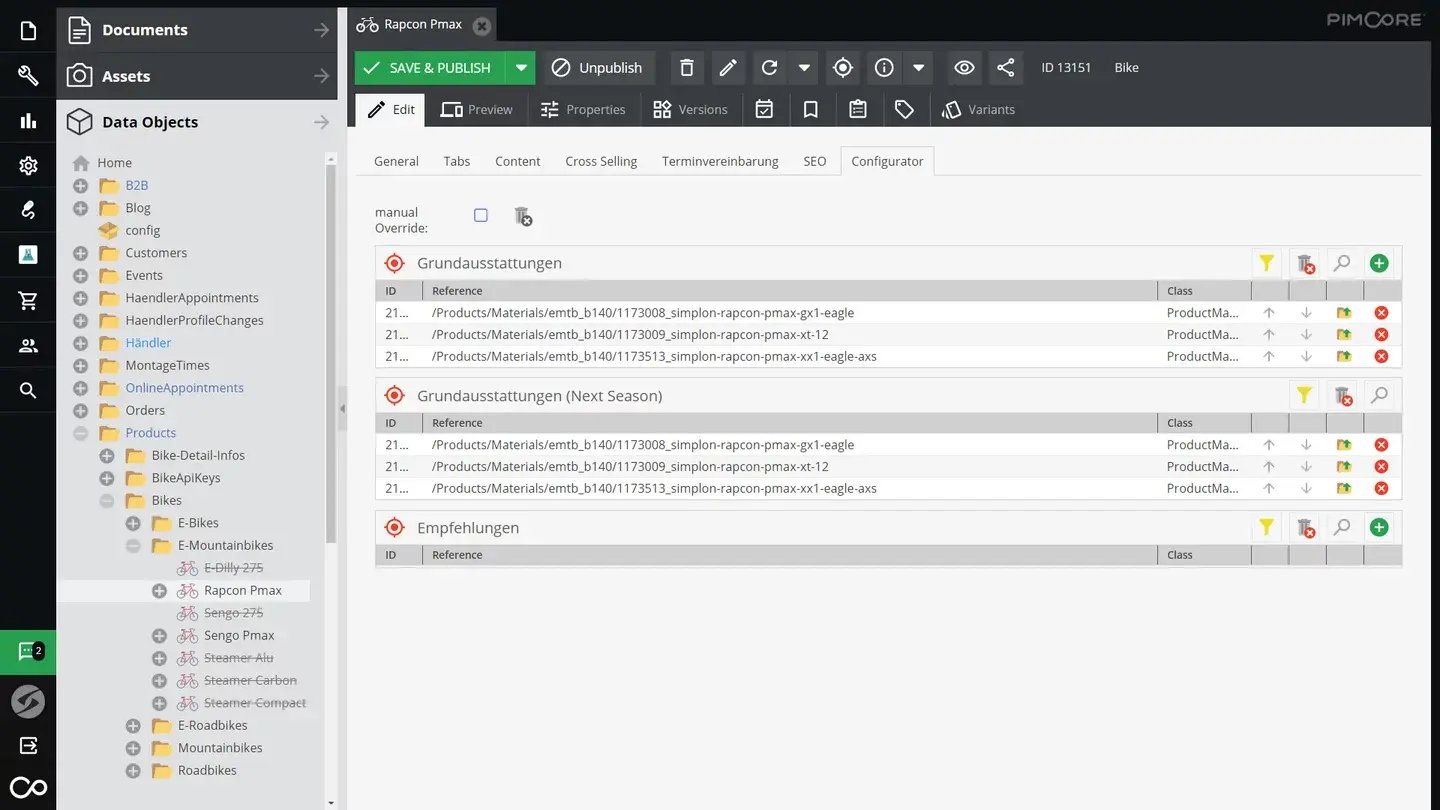Click the clear trash icon beside manual Override
Screen dimensions: 1440x810
pyautogui.click(x=523, y=216)
